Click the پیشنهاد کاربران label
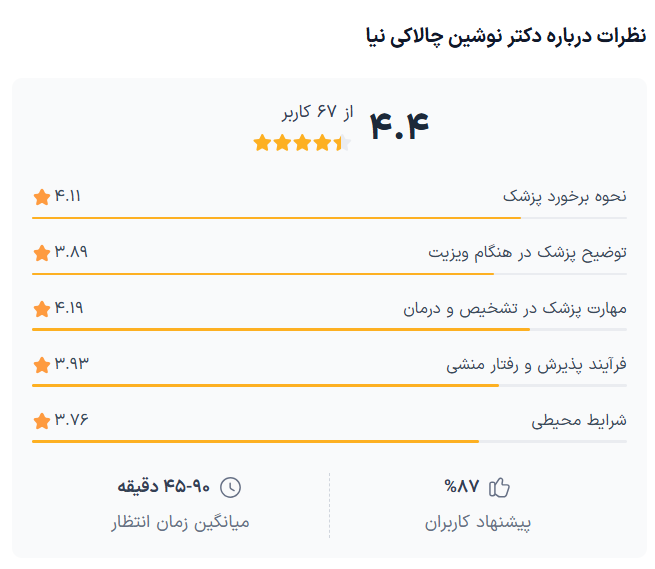The height and width of the screenshot is (569, 655). pos(478,522)
